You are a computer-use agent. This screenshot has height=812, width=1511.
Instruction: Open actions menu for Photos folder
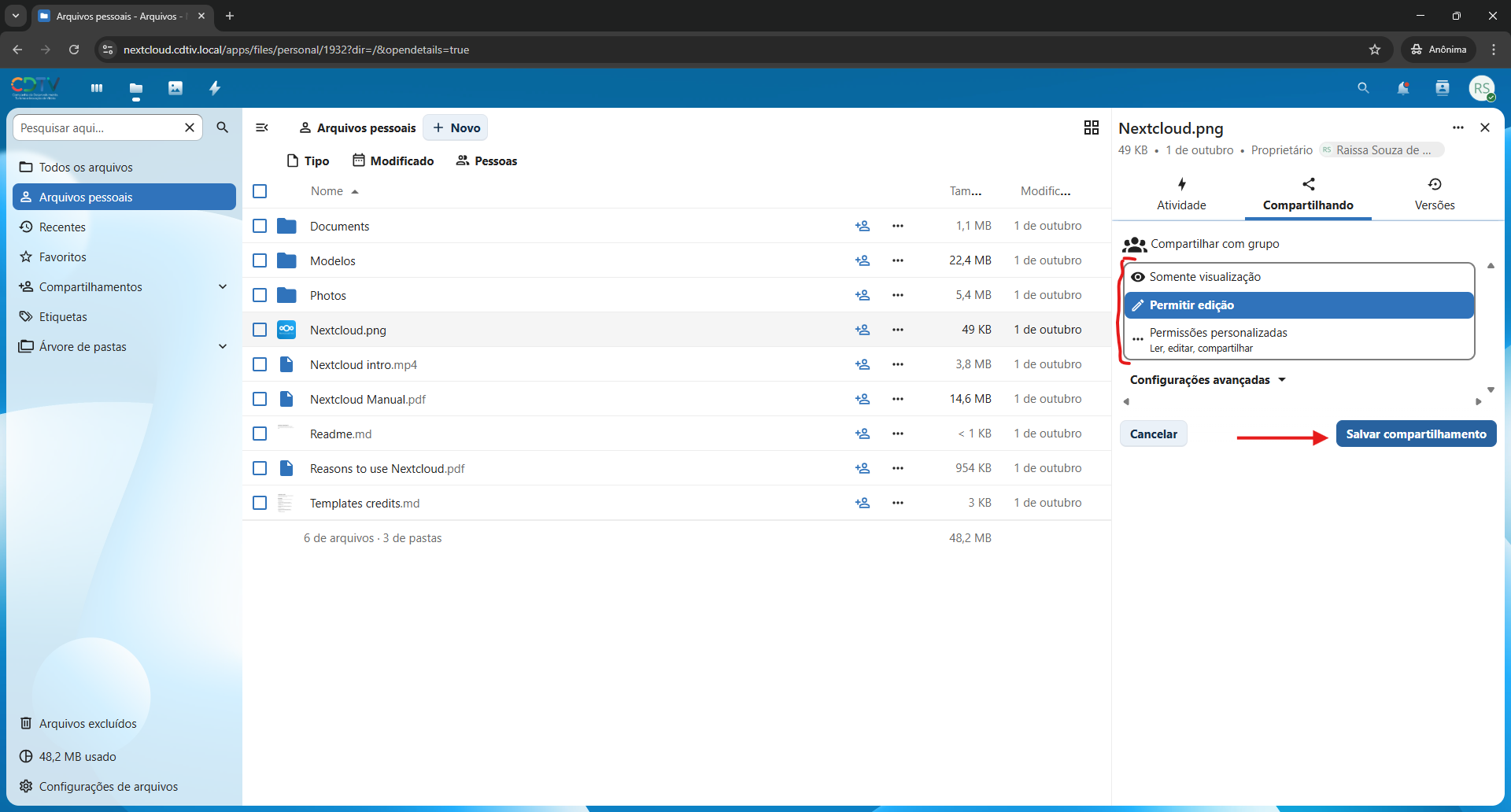tap(897, 295)
